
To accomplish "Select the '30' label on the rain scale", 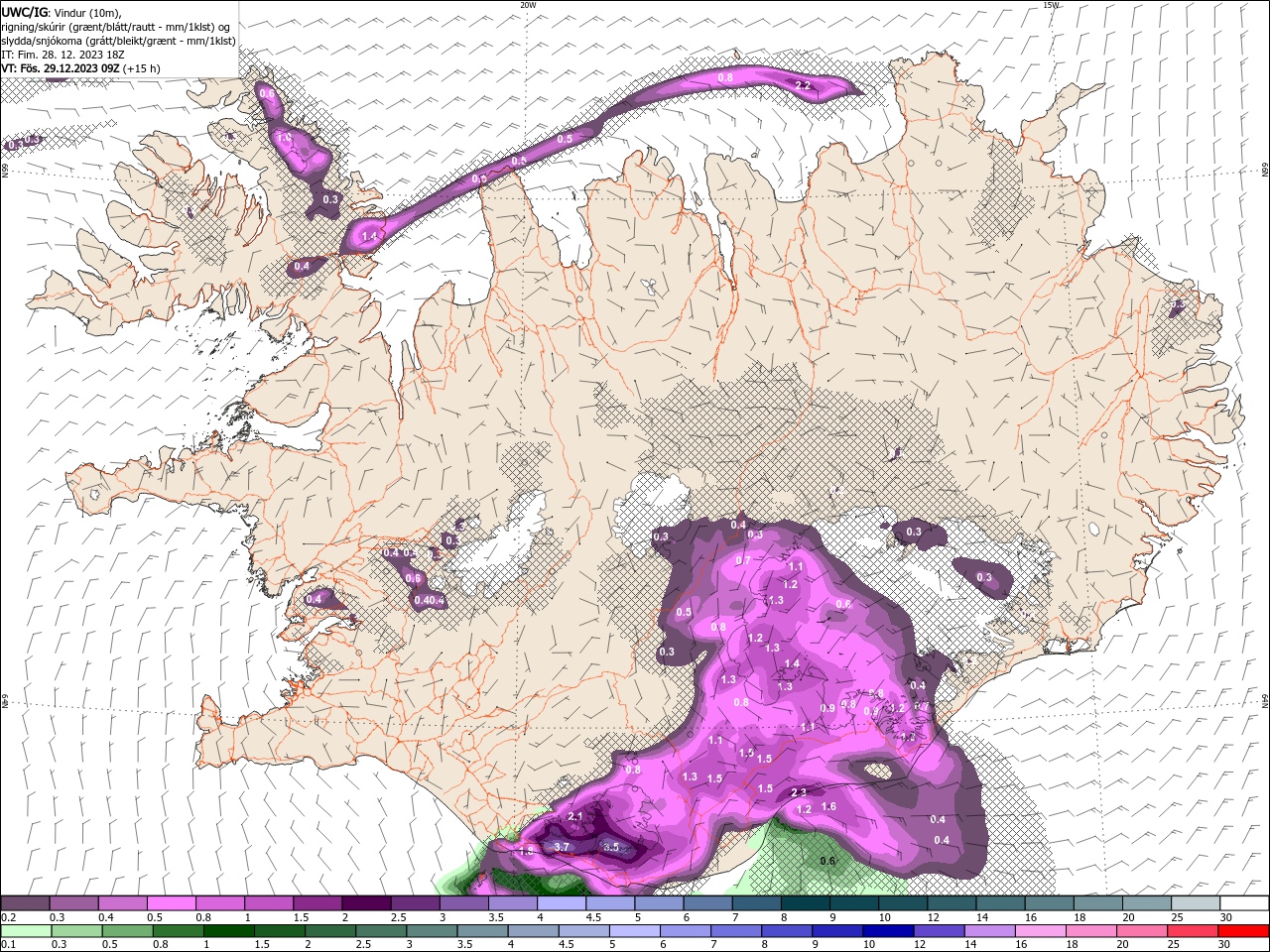I will [x=1224, y=944].
